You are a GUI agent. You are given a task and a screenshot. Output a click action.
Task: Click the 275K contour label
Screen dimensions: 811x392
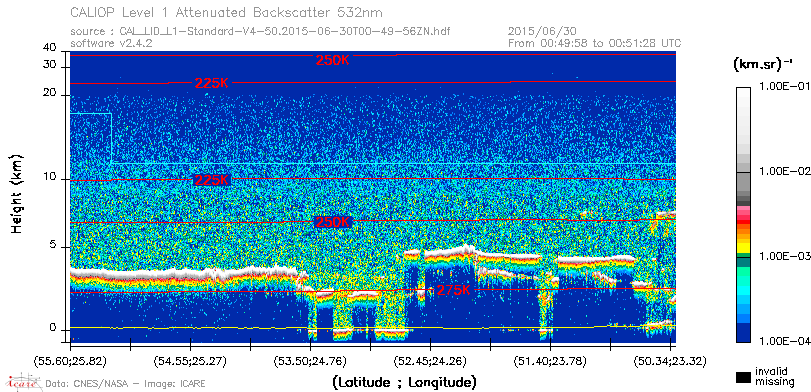tap(454, 290)
